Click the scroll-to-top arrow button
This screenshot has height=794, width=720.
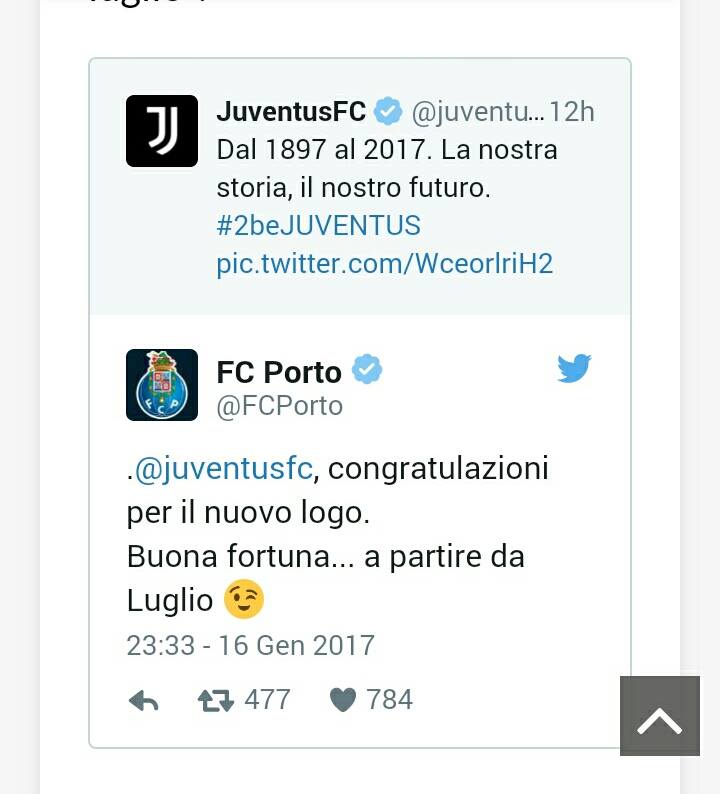(x=660, y=716)
